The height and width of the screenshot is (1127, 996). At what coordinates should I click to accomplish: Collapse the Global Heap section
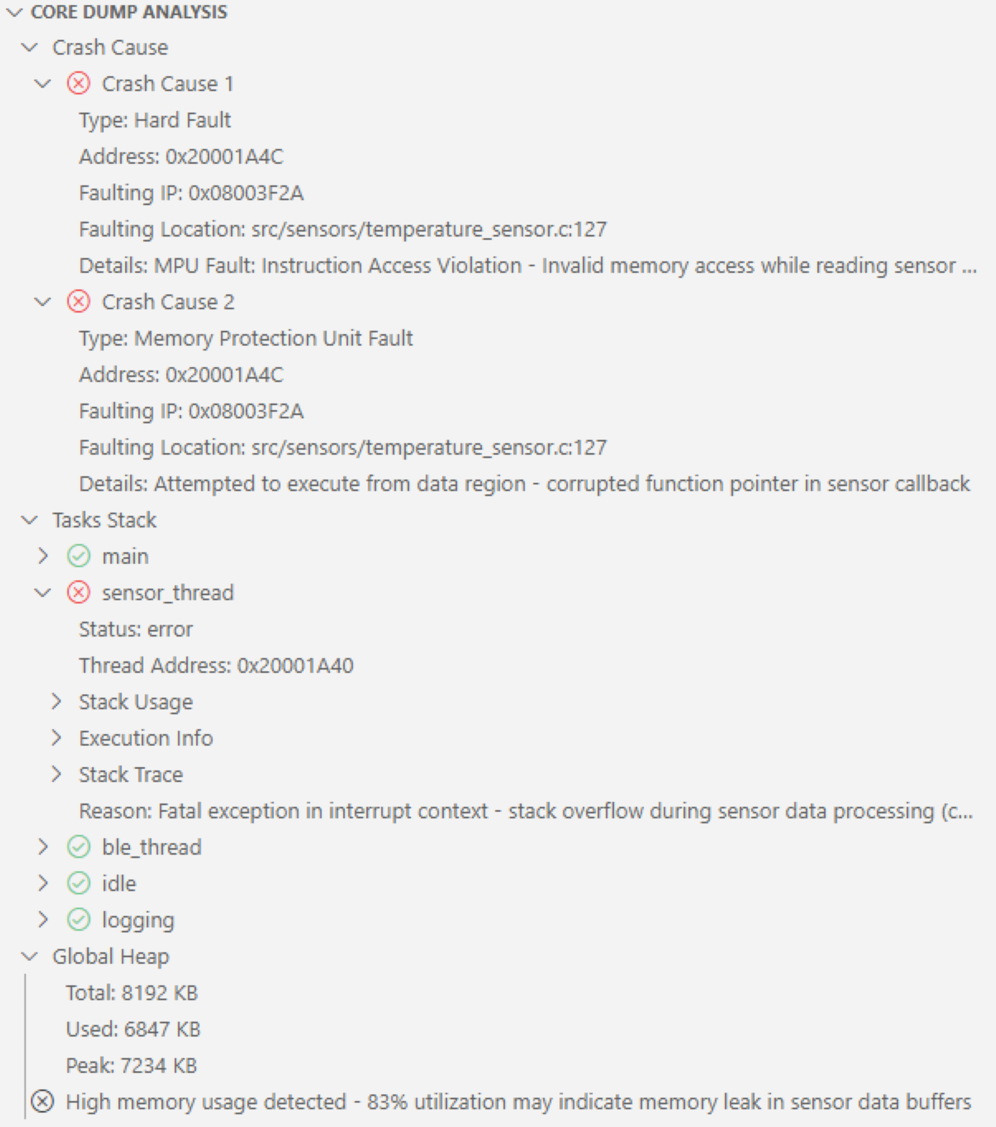click(29, 957)
